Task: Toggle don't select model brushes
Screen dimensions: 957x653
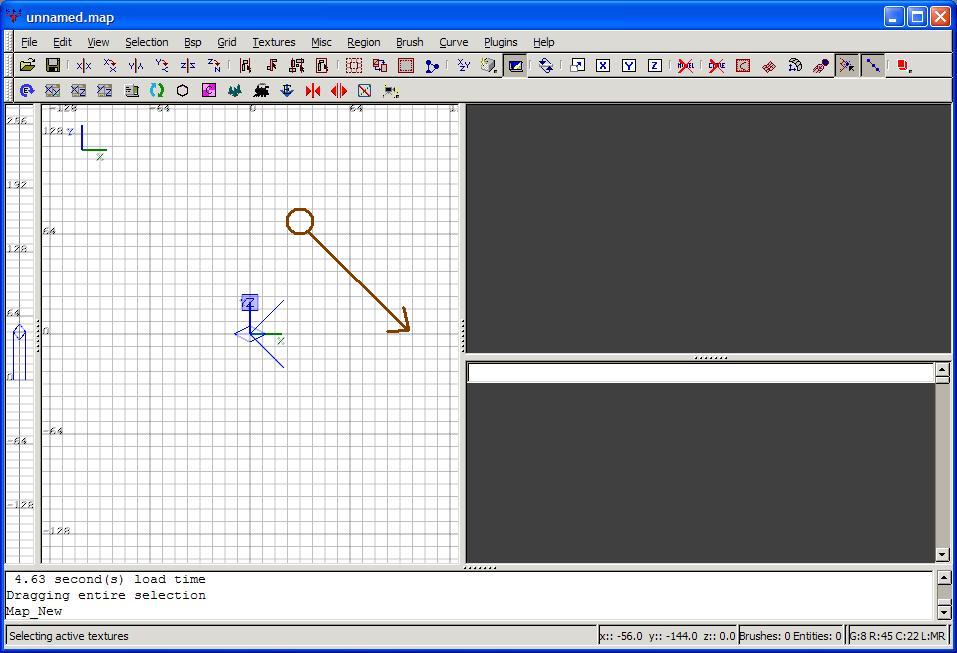Action: (685, 65)
